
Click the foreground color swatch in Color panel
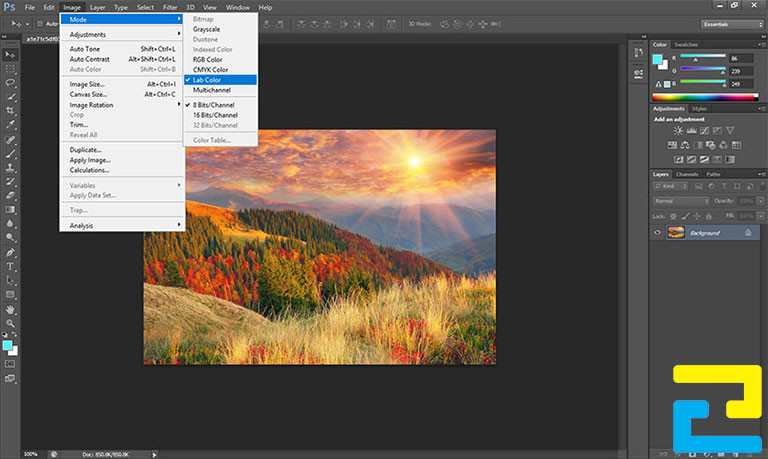[657, 60]
